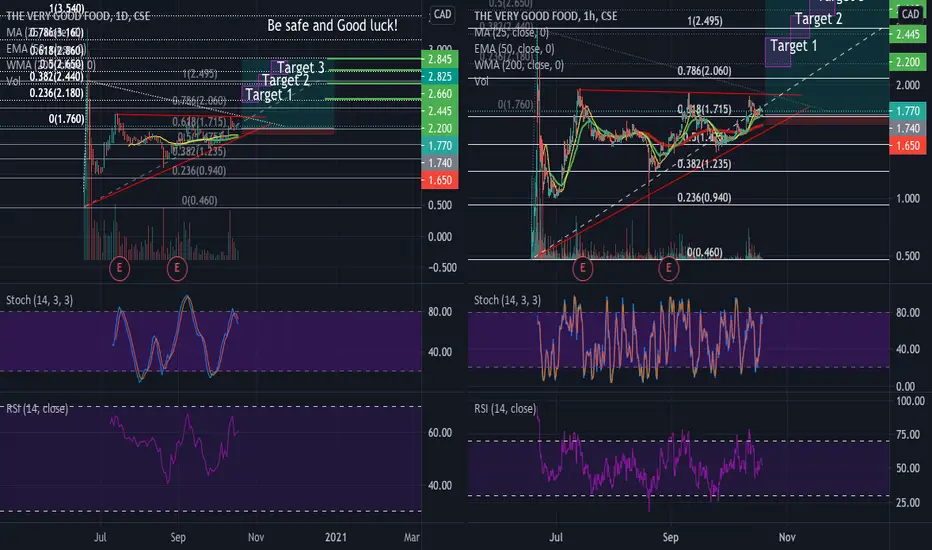The height and width of the screenshot is (550, 932).
Task: Click the -0.500 value on the 1D price axis
Action: click(x=443, y=268)
